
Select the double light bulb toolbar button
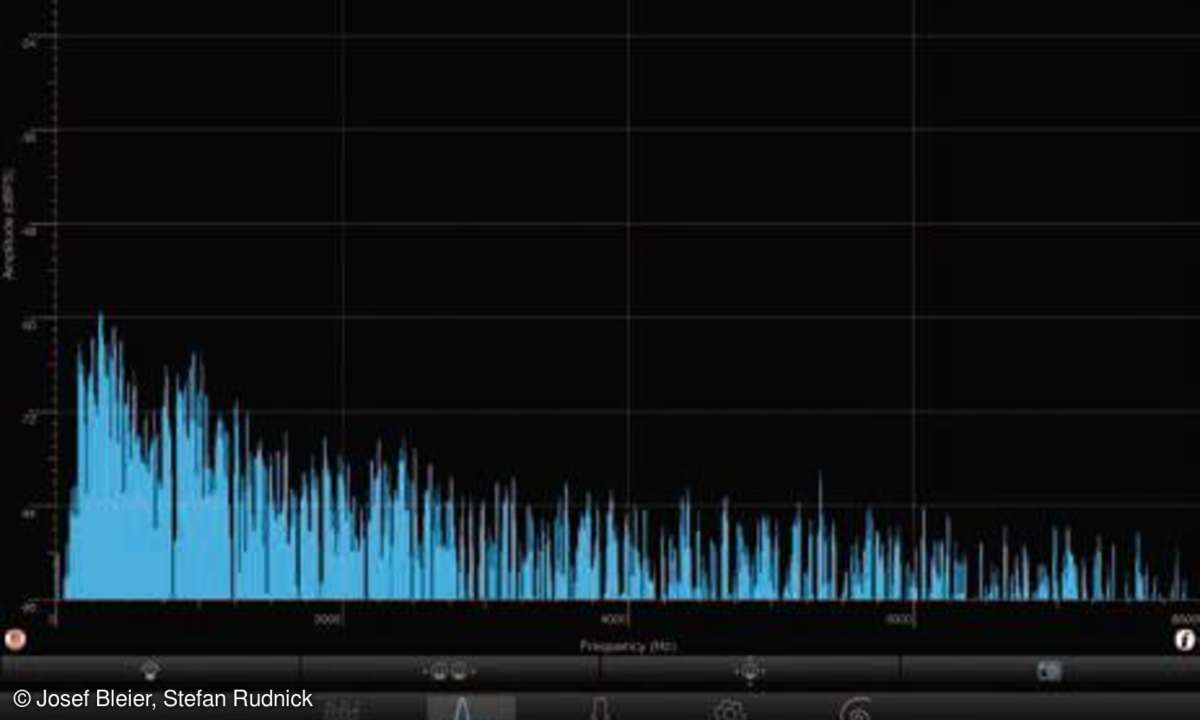point(450,669)
